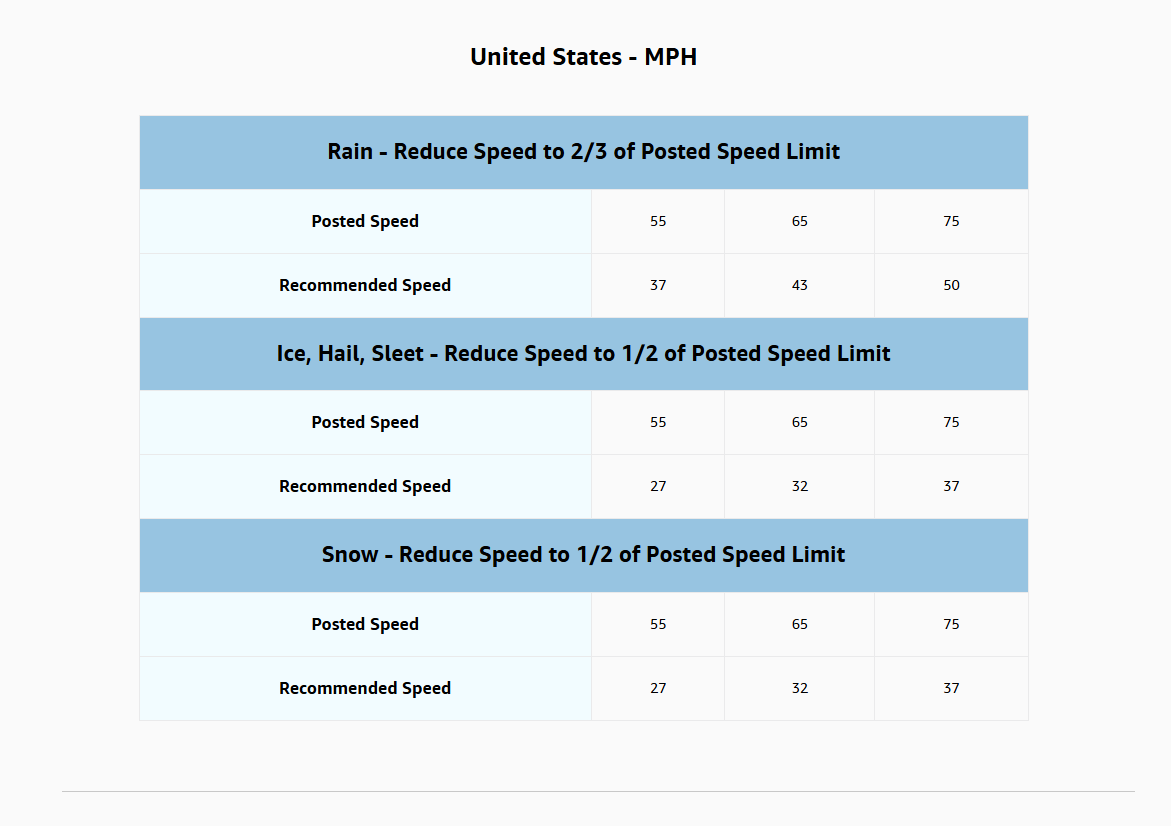
Task: Click the "United States - MPH" heading
Action: 583,57
